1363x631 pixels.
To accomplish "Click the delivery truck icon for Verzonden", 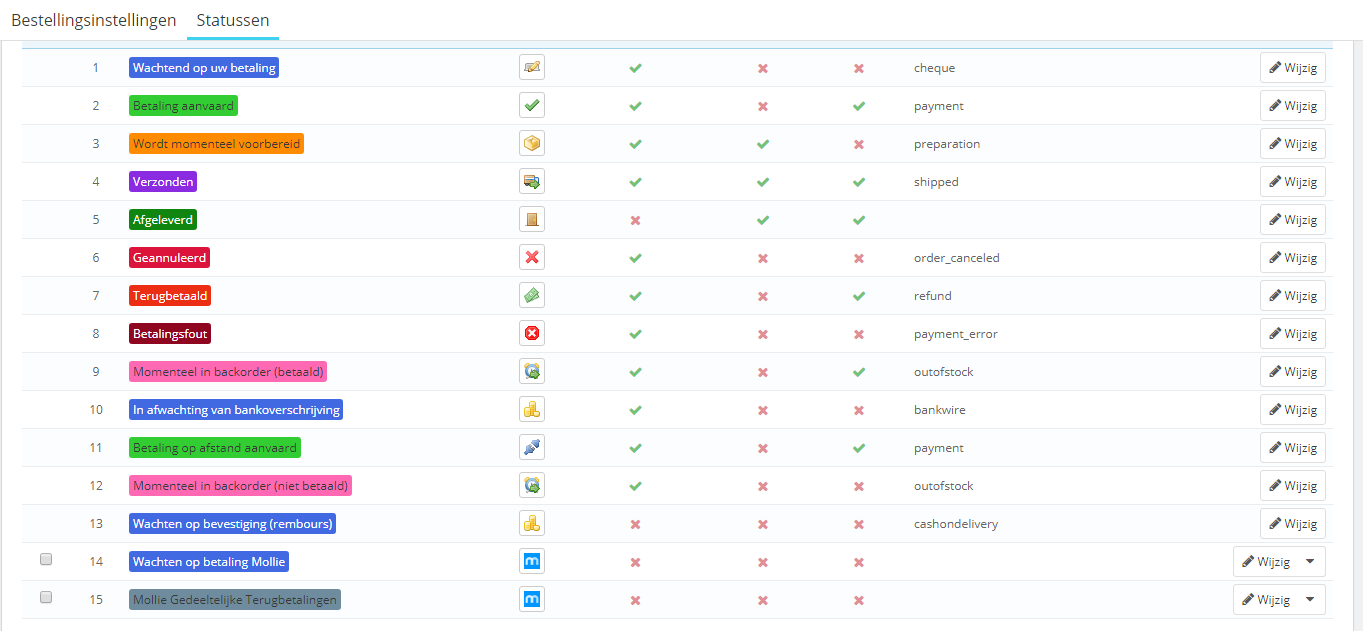I will 532,182.
